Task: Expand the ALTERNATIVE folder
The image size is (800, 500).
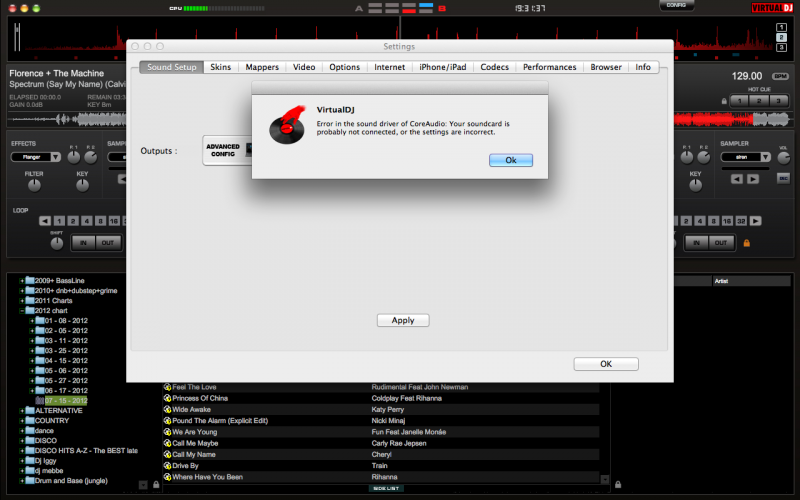Action: point(22,411)
